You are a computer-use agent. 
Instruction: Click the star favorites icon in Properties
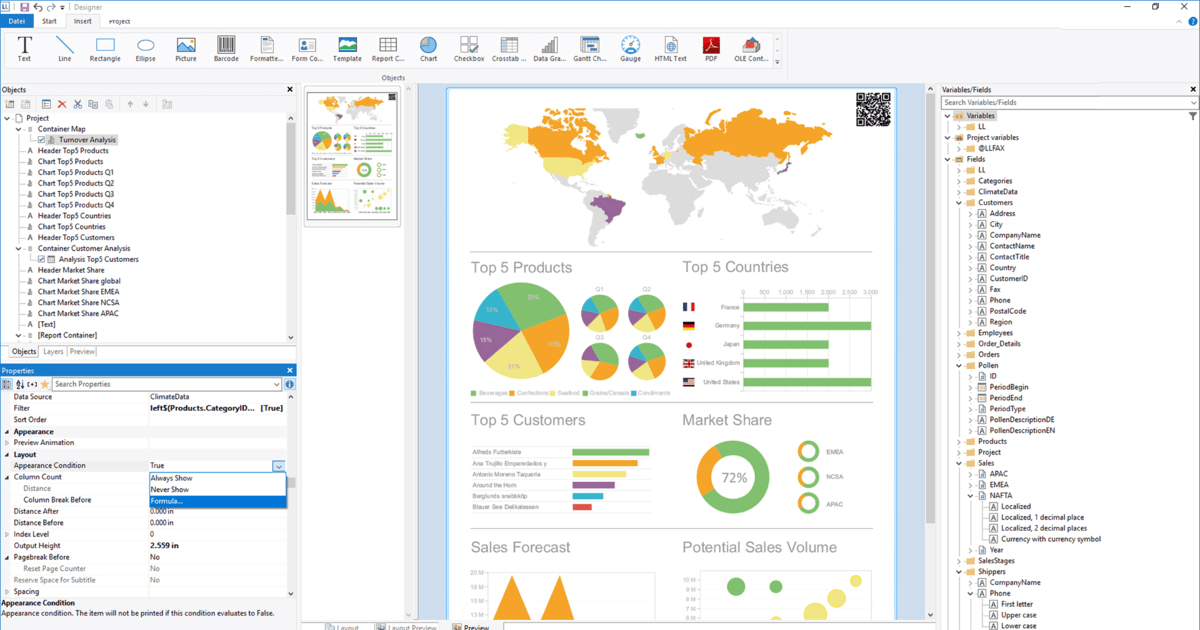(44, 384)
